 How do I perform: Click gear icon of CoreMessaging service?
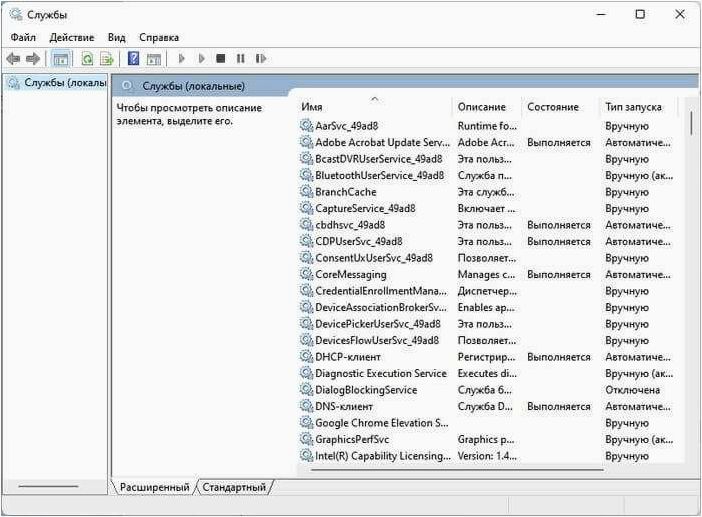(x=307, y=274)
